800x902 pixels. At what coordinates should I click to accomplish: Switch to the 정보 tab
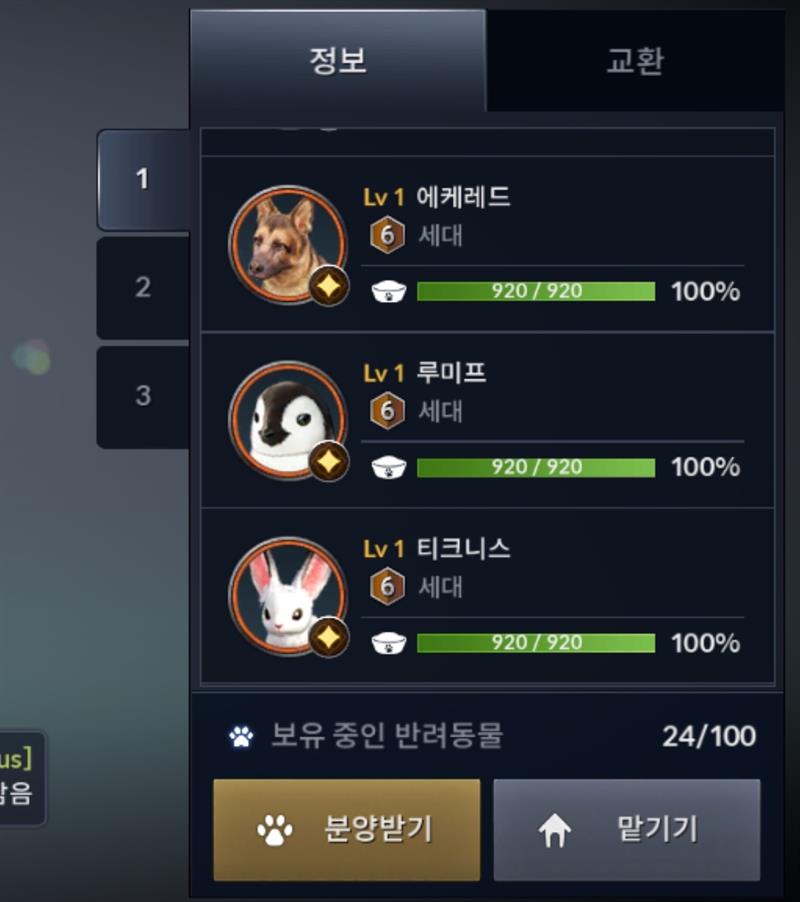pyautogui.click(x=338, y=60)
